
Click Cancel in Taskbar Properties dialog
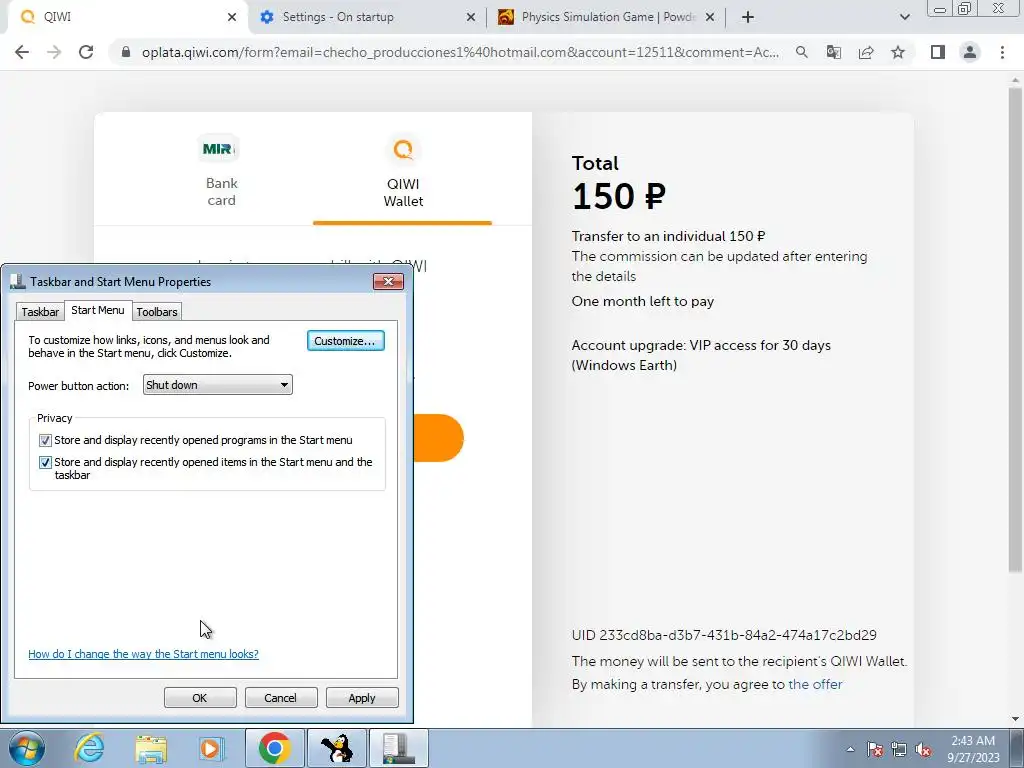[x=281, y=697]
